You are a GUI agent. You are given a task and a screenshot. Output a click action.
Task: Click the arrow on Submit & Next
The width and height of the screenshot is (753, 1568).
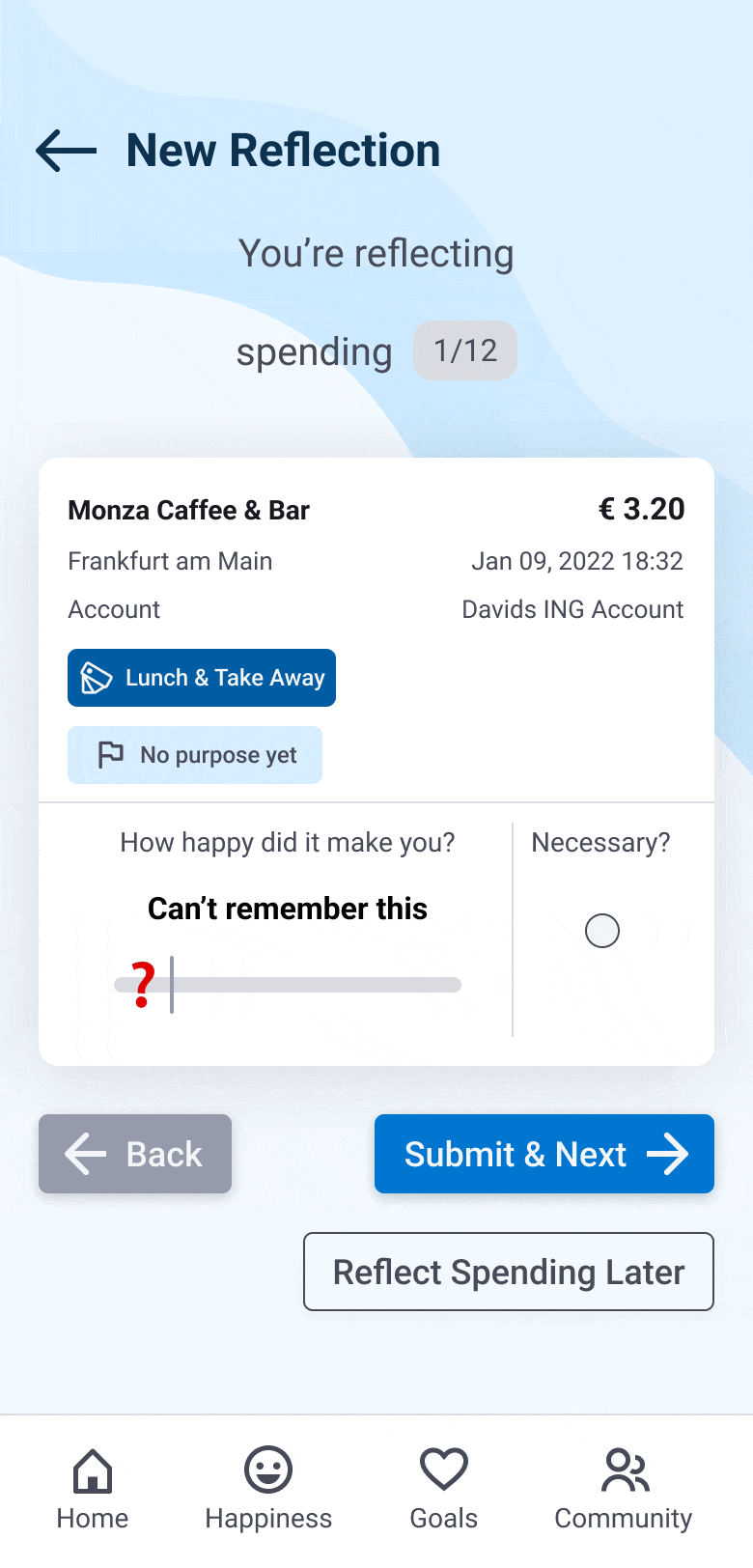click(668, 1154)
